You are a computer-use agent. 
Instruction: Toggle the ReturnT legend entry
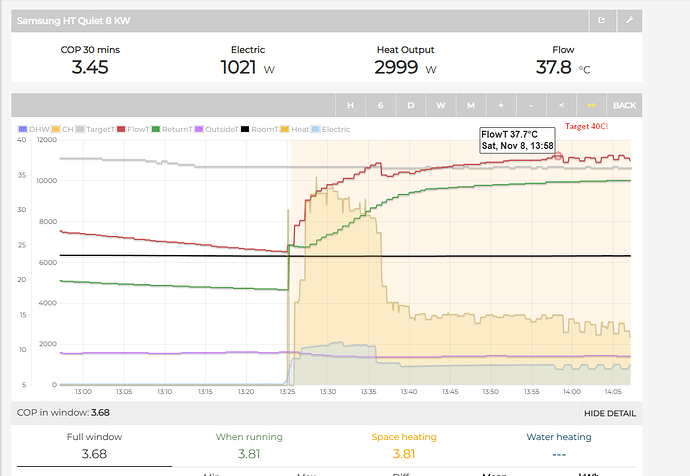click(x=172, y=128)
